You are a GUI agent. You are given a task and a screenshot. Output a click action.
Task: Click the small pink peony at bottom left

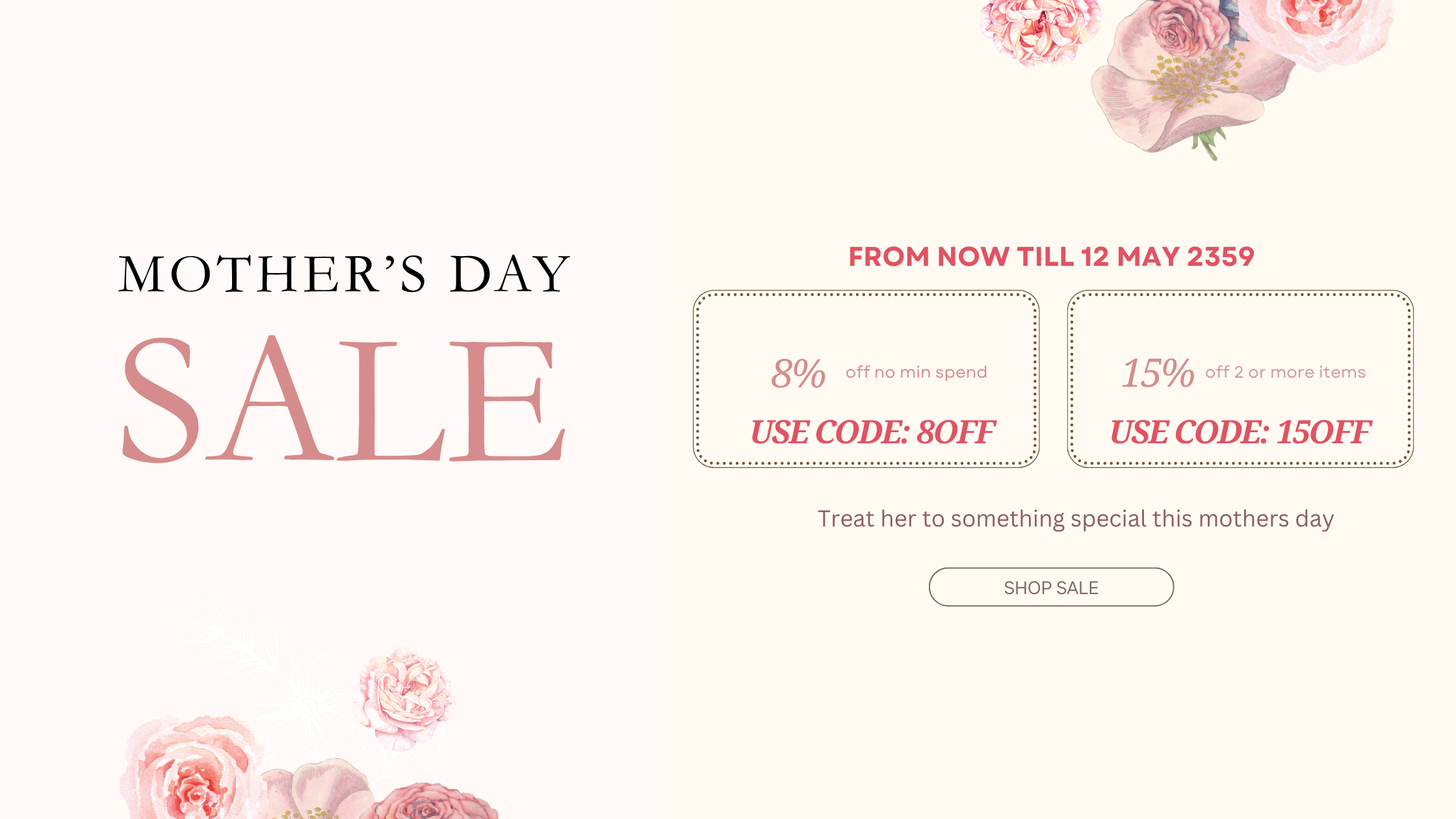pyautogui.click(x=405, y=699)
